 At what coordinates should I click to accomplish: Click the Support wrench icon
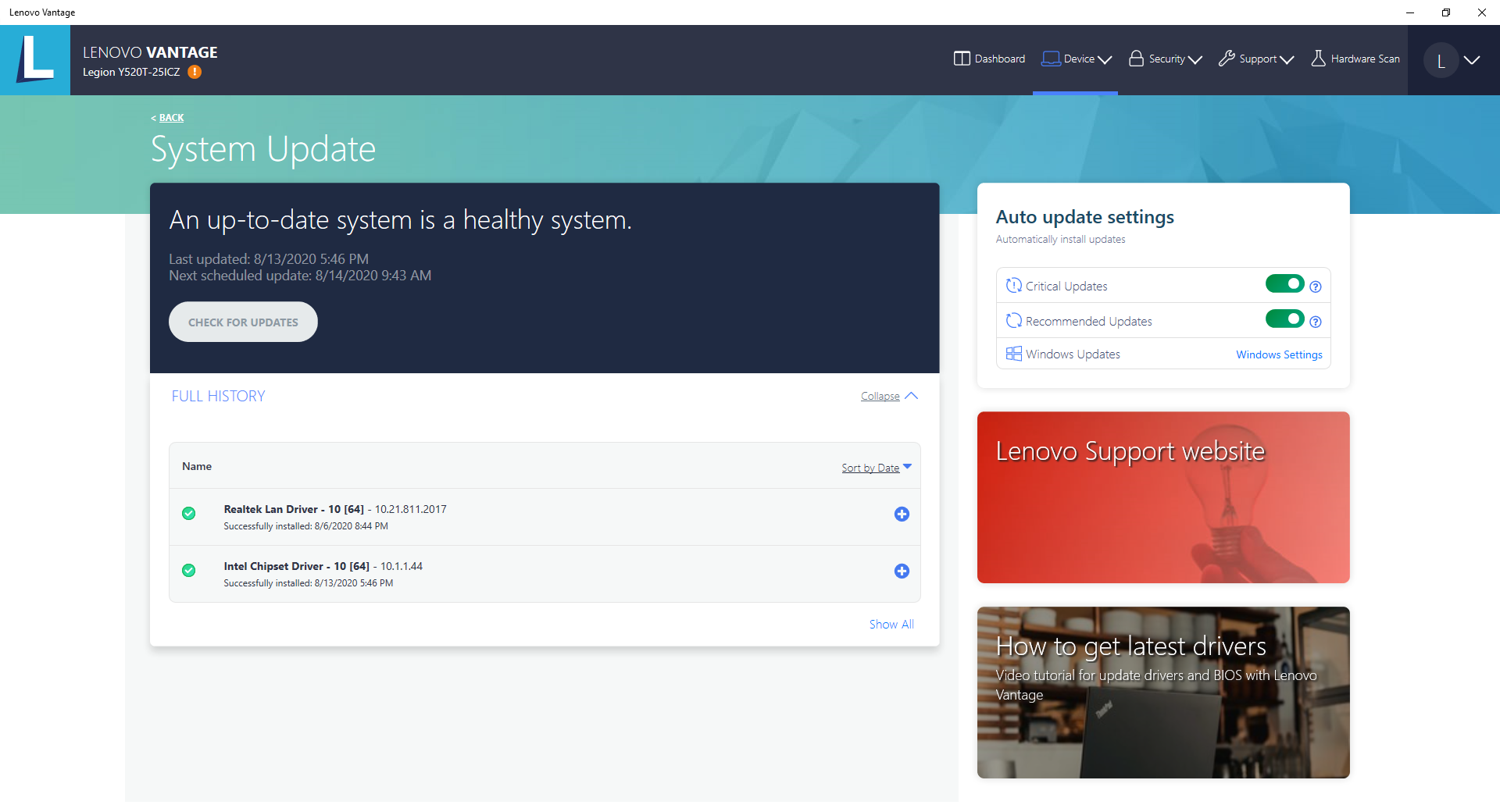tap(1227, 59)
